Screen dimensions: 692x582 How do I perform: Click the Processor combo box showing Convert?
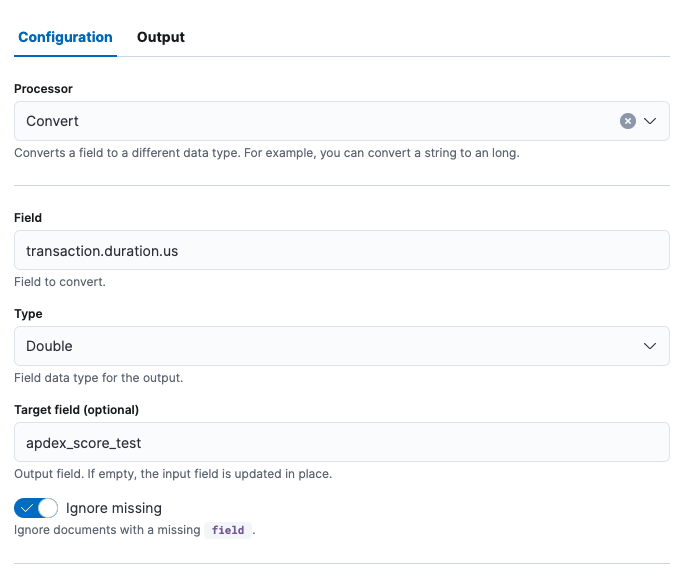(342, 121)
